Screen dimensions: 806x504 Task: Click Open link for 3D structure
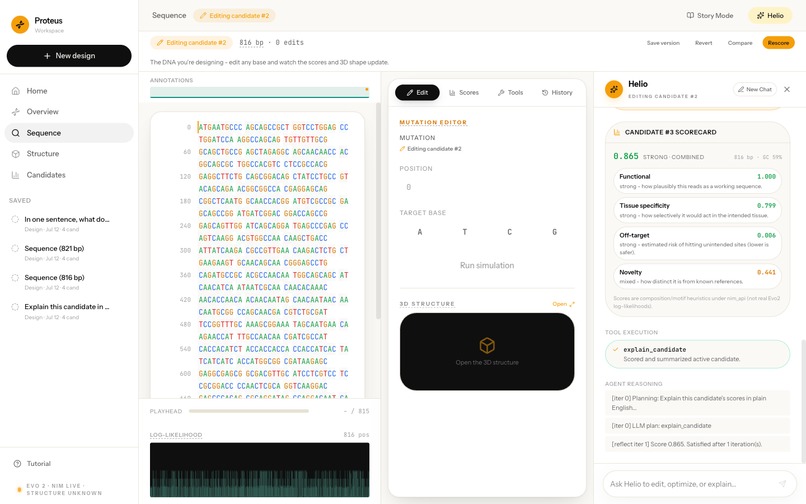(563, 304)
